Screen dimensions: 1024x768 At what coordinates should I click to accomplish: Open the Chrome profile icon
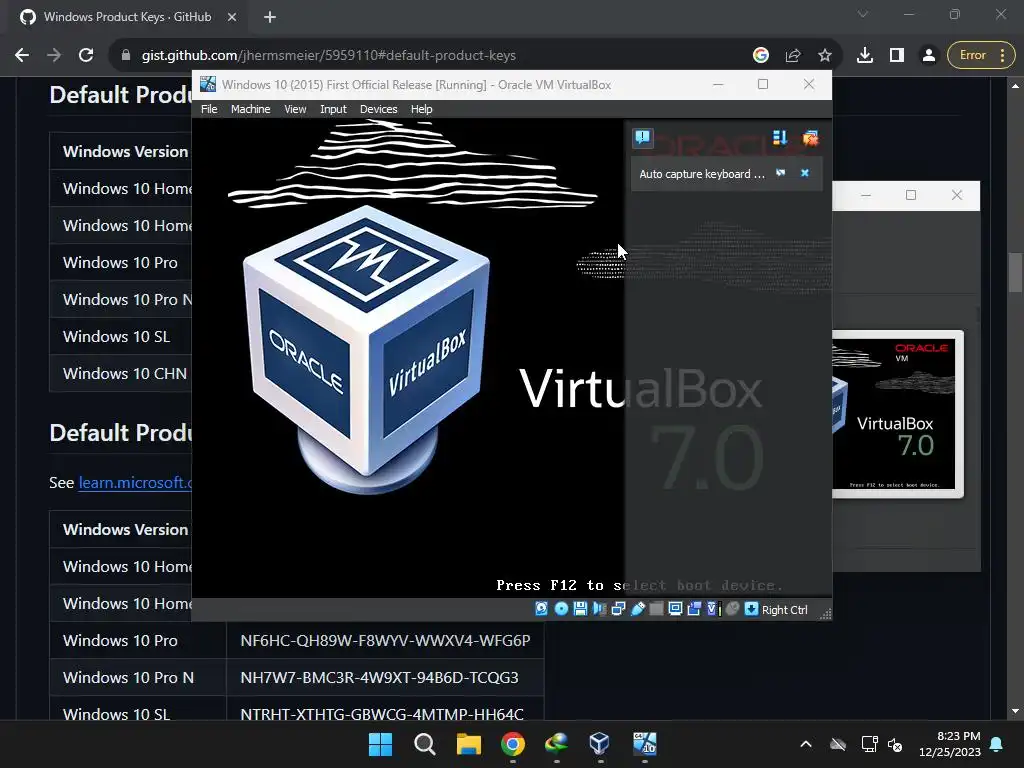pyautogui.click(x=929, y=56)
